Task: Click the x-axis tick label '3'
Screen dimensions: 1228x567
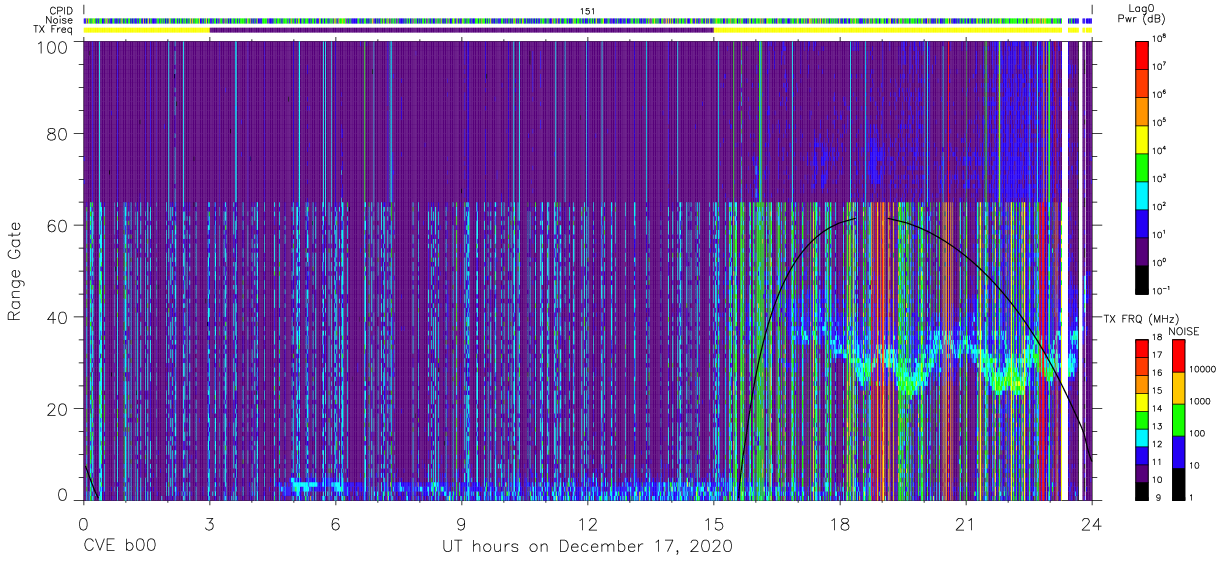Action: pyautogui.click(x=210, y=523)
